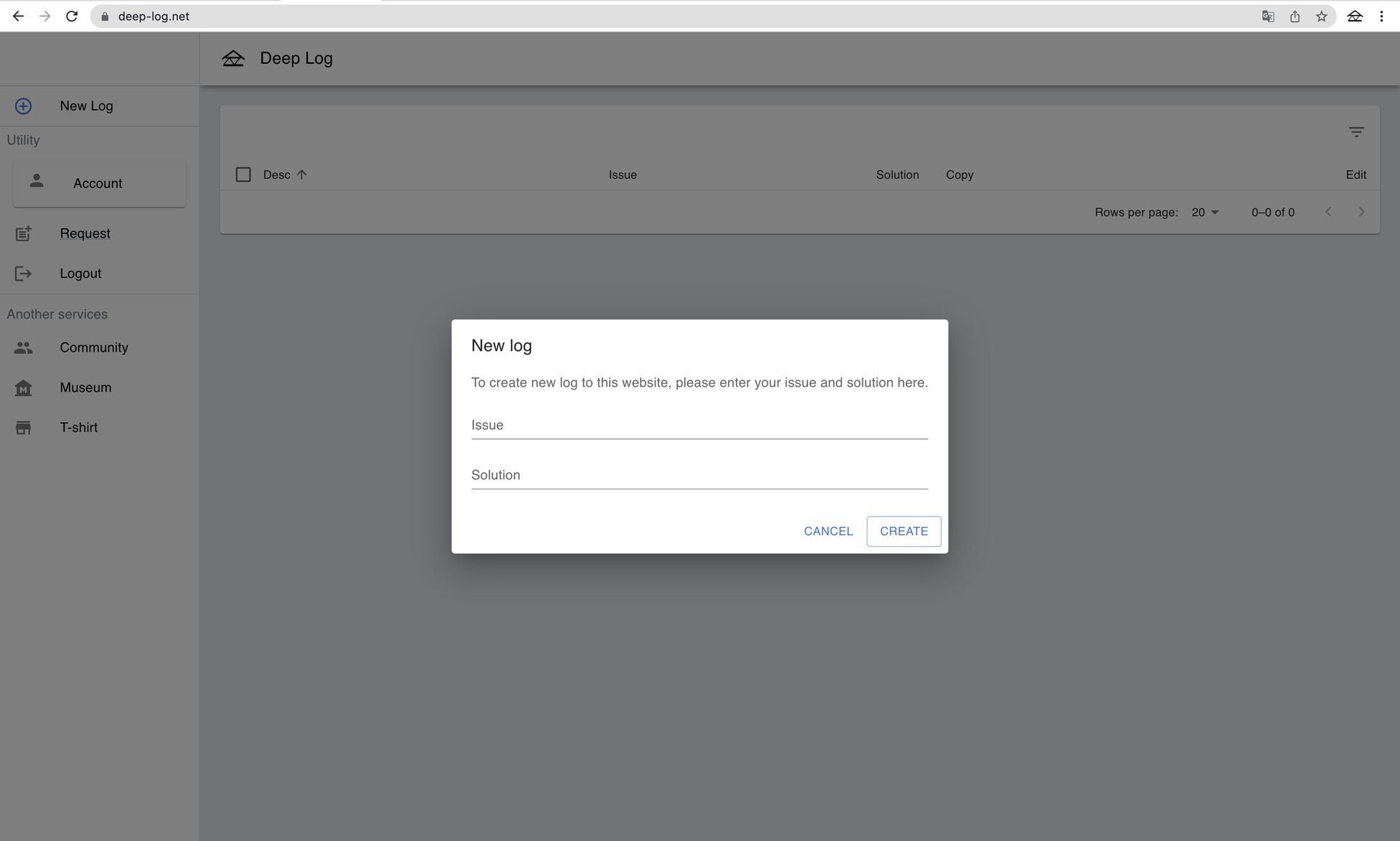
Task: Click the Request note icon
Action: [x=23, y=233]
